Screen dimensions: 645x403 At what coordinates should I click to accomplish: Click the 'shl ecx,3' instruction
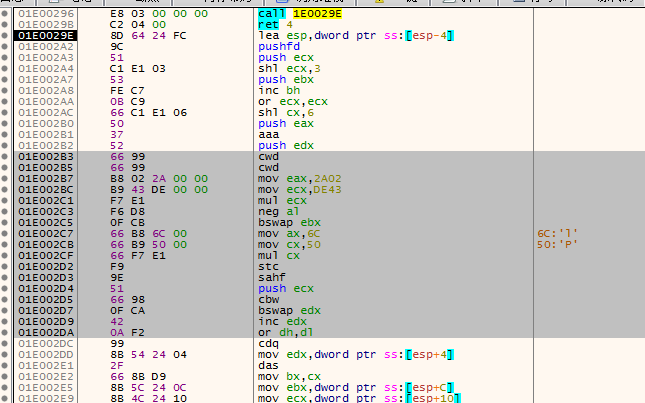[x=289, y=69]
